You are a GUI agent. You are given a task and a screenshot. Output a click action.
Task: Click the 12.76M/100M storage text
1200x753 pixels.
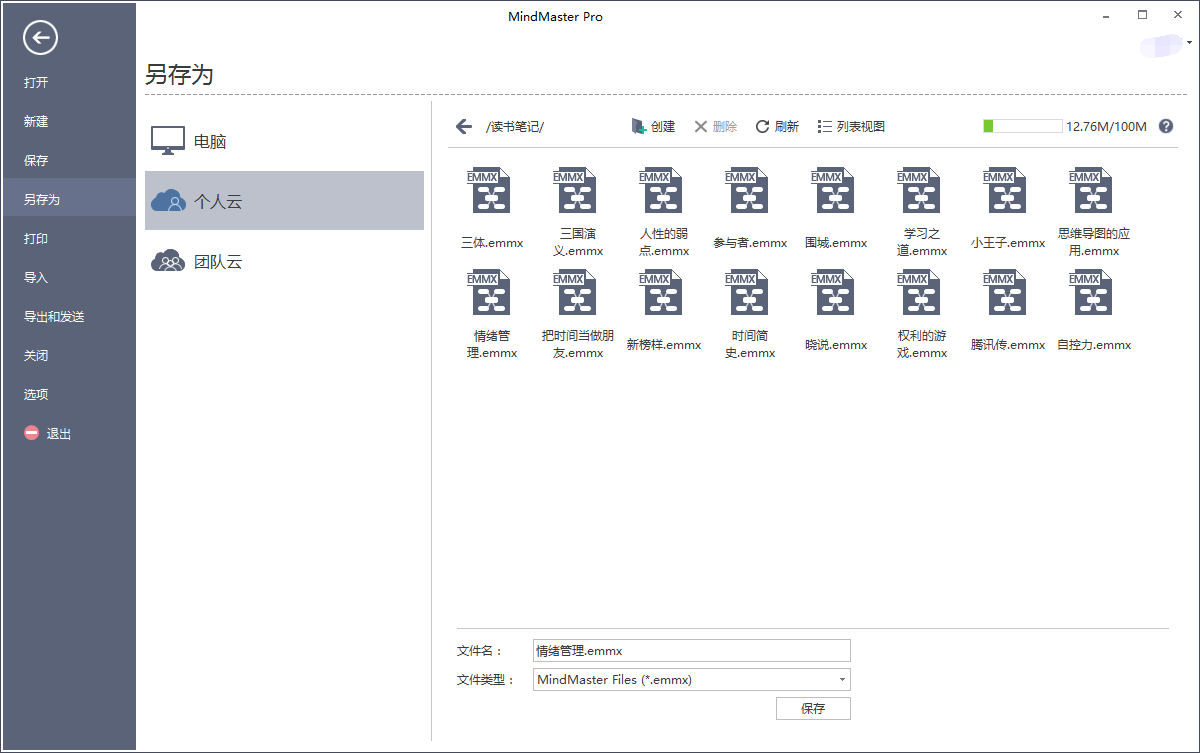pos(1106,126)
